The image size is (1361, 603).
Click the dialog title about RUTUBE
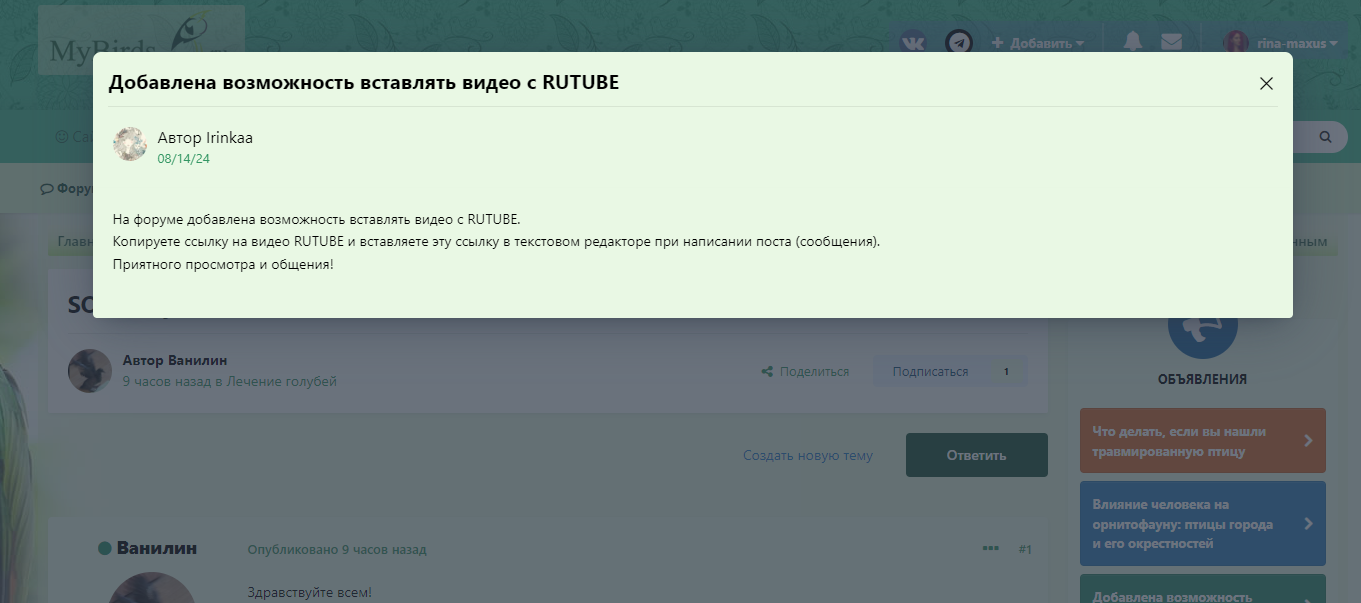(364, 83)
